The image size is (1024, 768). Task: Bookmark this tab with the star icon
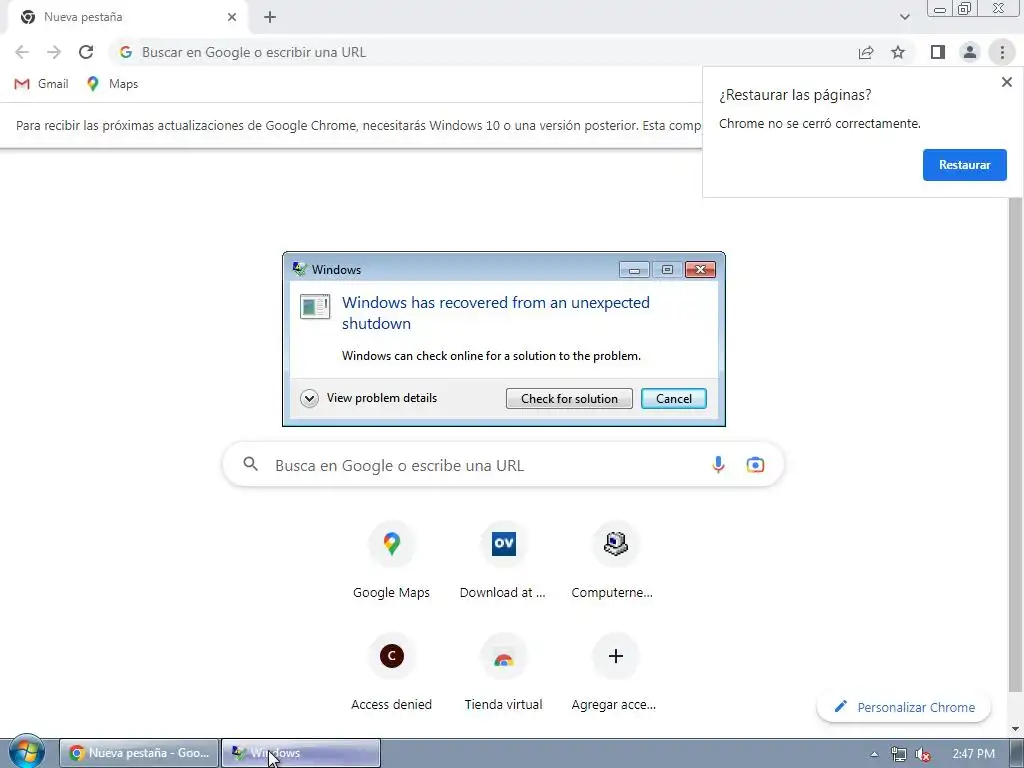pyautogui.click(x=898, y=52)
